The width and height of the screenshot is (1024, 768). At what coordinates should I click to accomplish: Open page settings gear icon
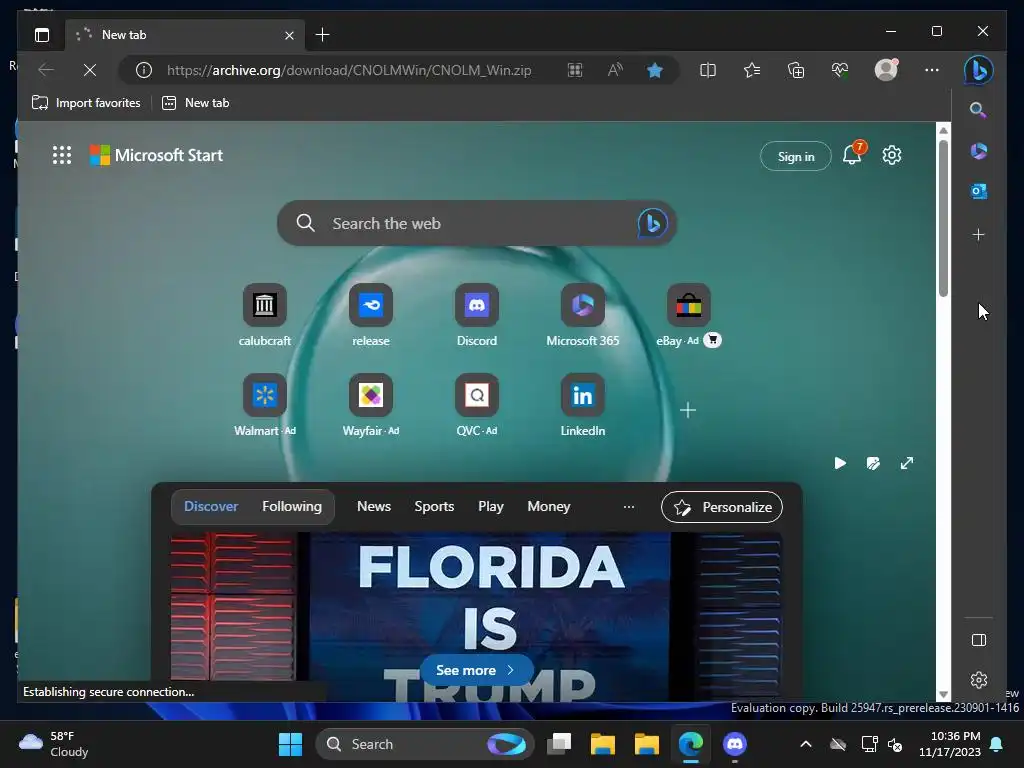click(x=891, y=155)
